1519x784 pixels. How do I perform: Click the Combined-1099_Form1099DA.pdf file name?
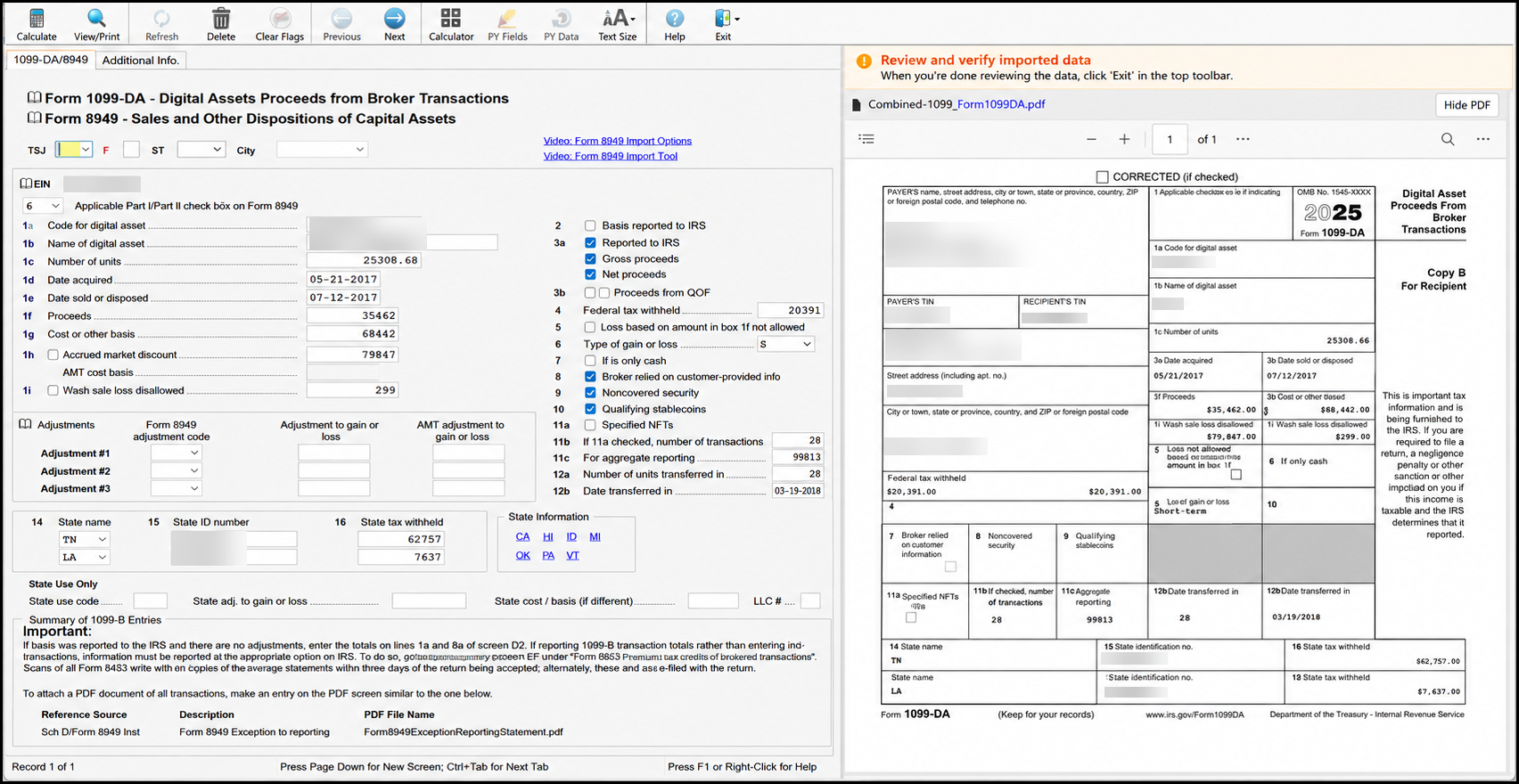[957, 104]
